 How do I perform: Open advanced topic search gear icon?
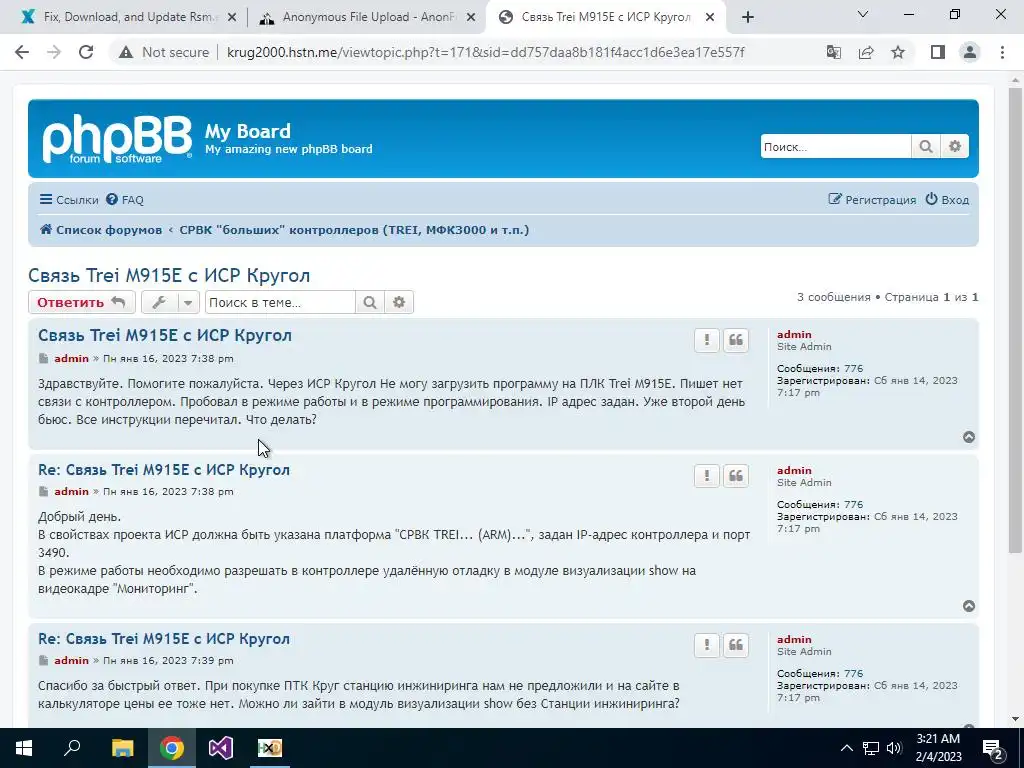coord(399,302)
